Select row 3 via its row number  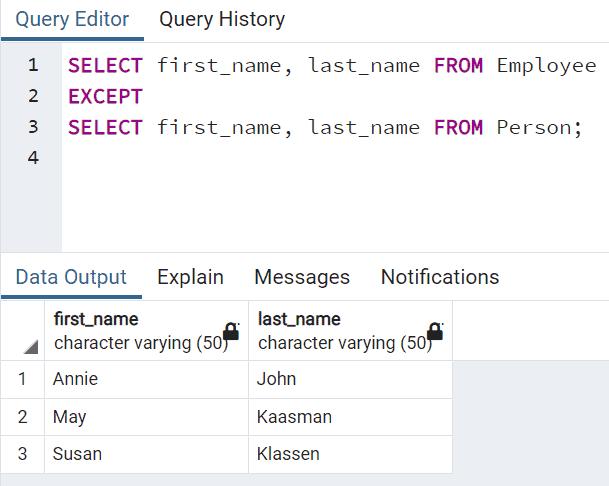point(23,454)
